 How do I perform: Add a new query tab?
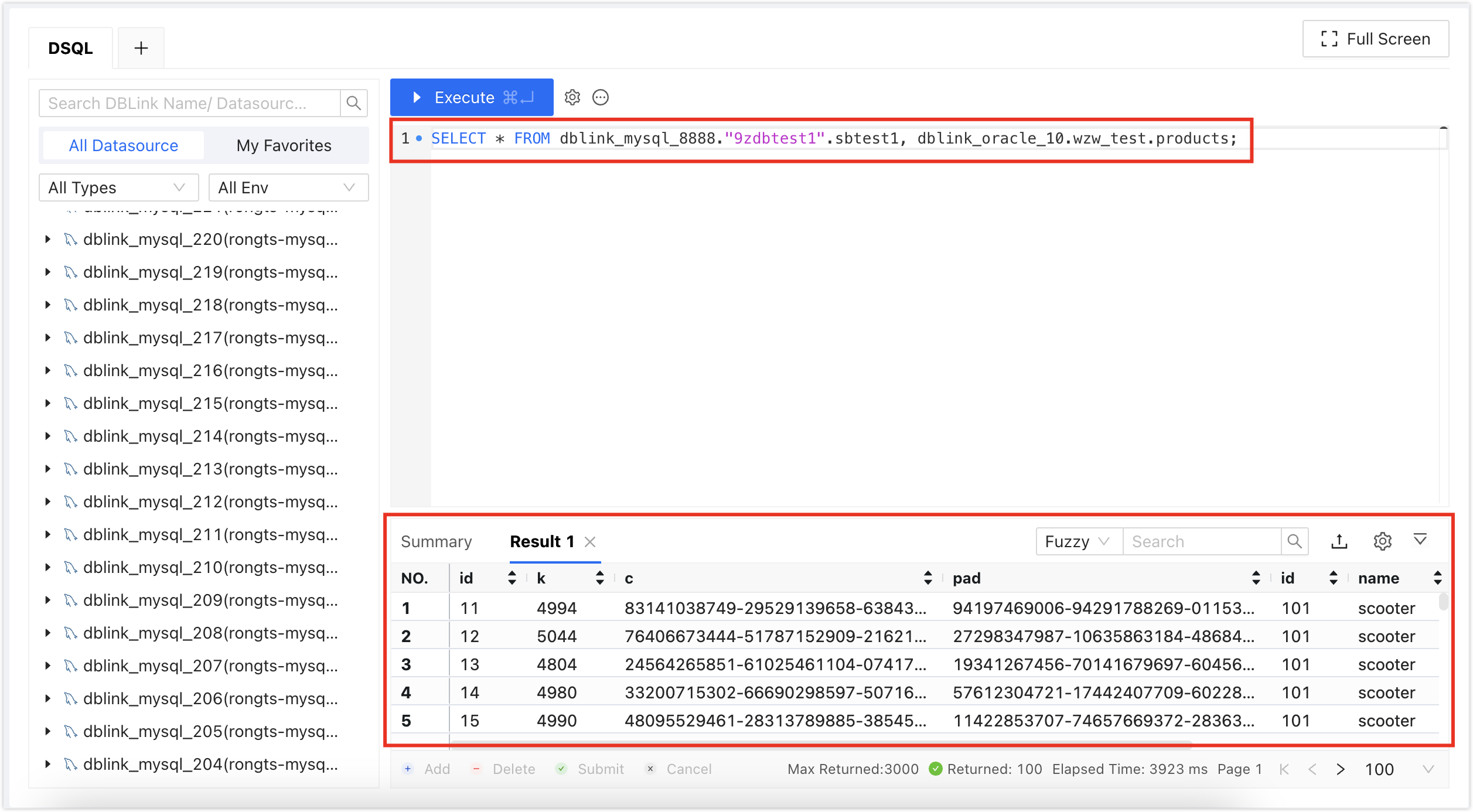141,48
